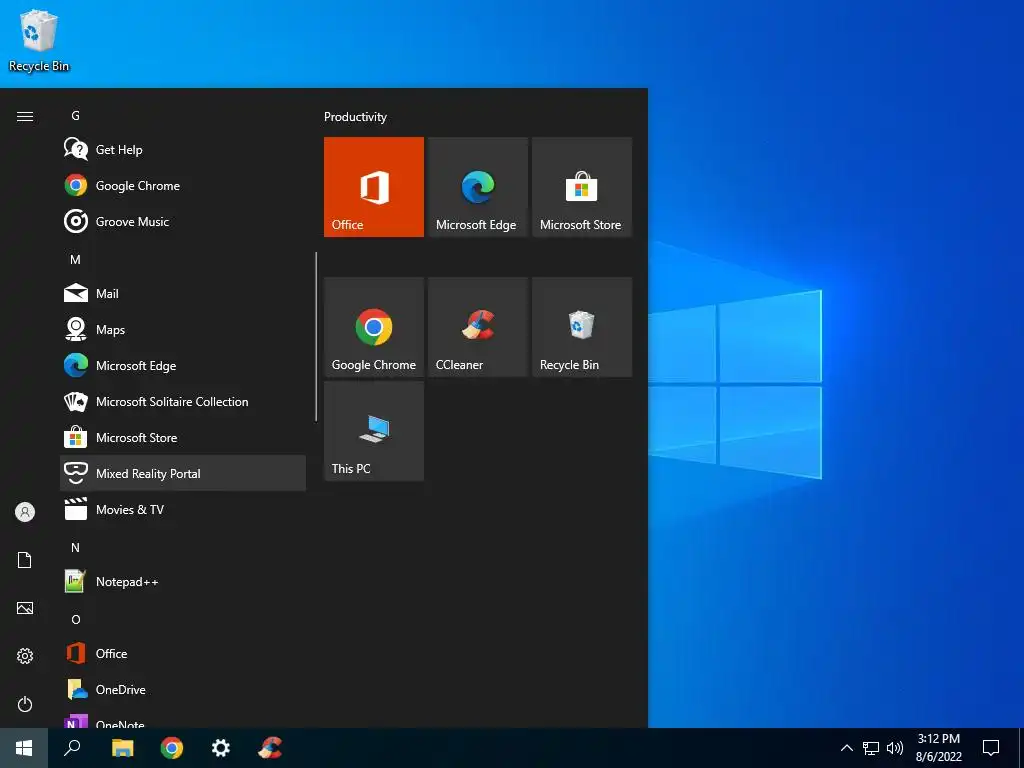Launch Notepad++ from the app list
Screen dimensions: 1024x768
click(x=183, y=581)
